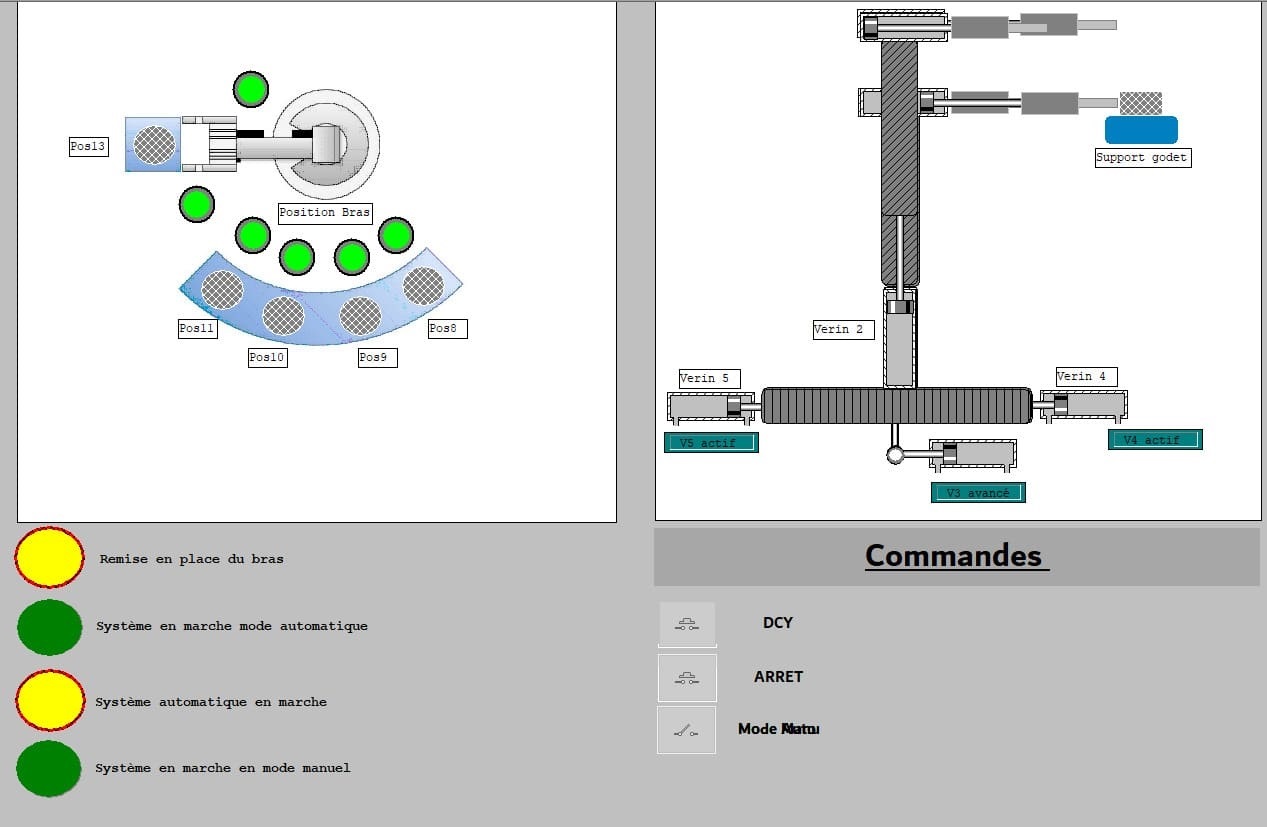Click the yellow Remise en place du bras lamp

coord(49,557)
